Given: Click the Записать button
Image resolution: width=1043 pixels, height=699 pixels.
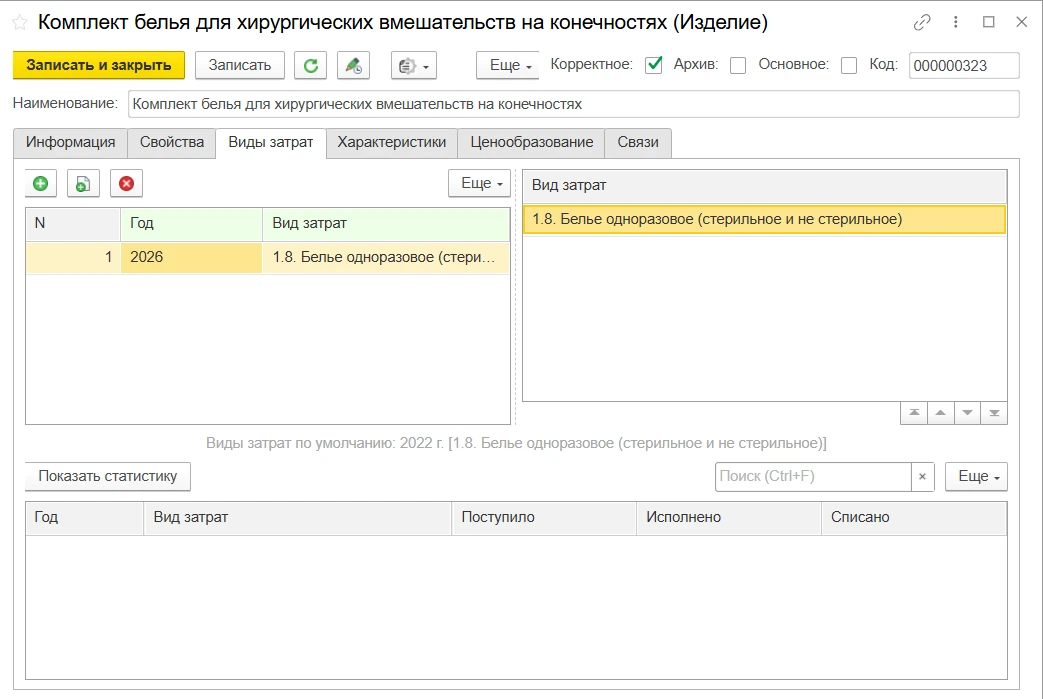Looking at the screenshot, I should (x=239, y=65).
